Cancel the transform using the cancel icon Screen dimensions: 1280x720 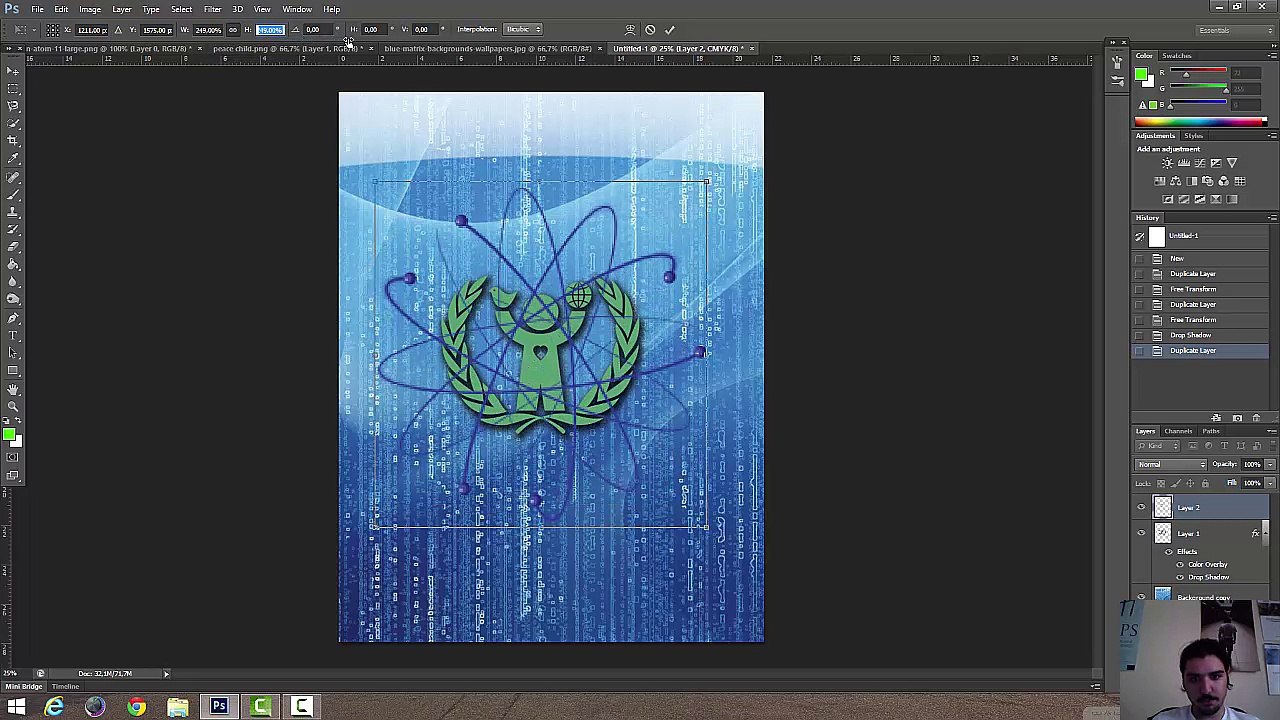650,30
